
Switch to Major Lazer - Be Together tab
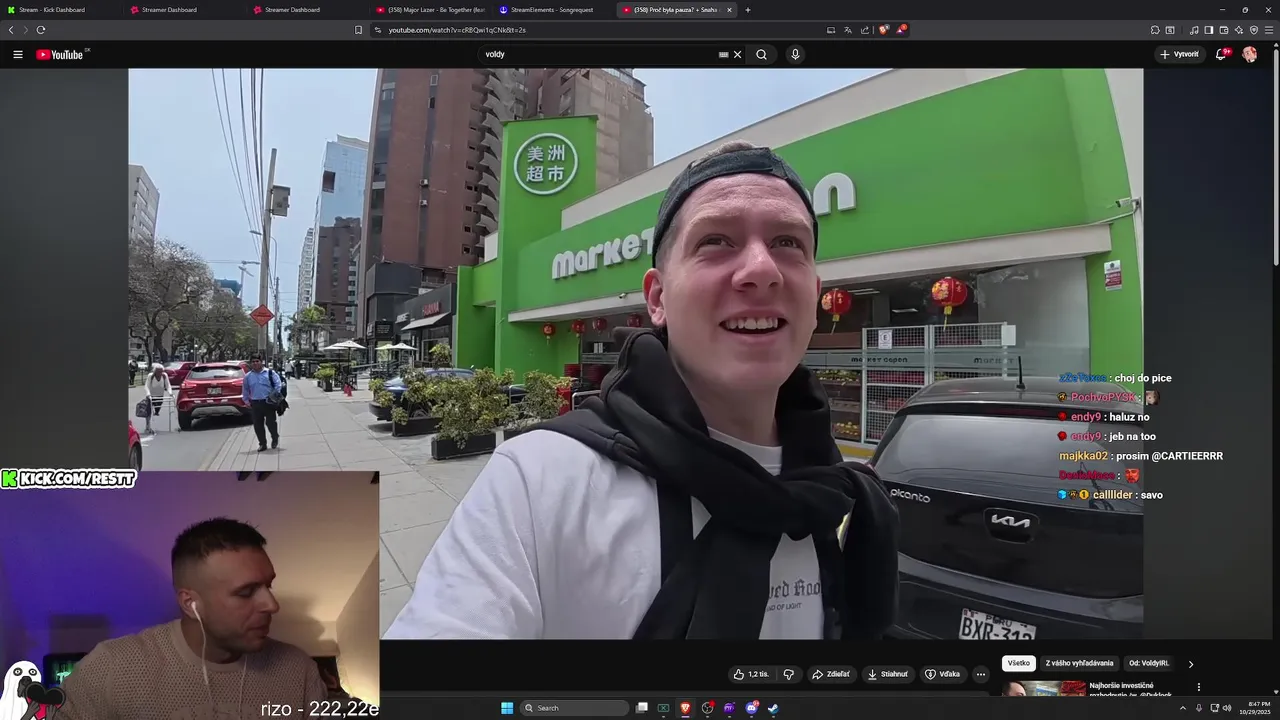pos(430,10)
